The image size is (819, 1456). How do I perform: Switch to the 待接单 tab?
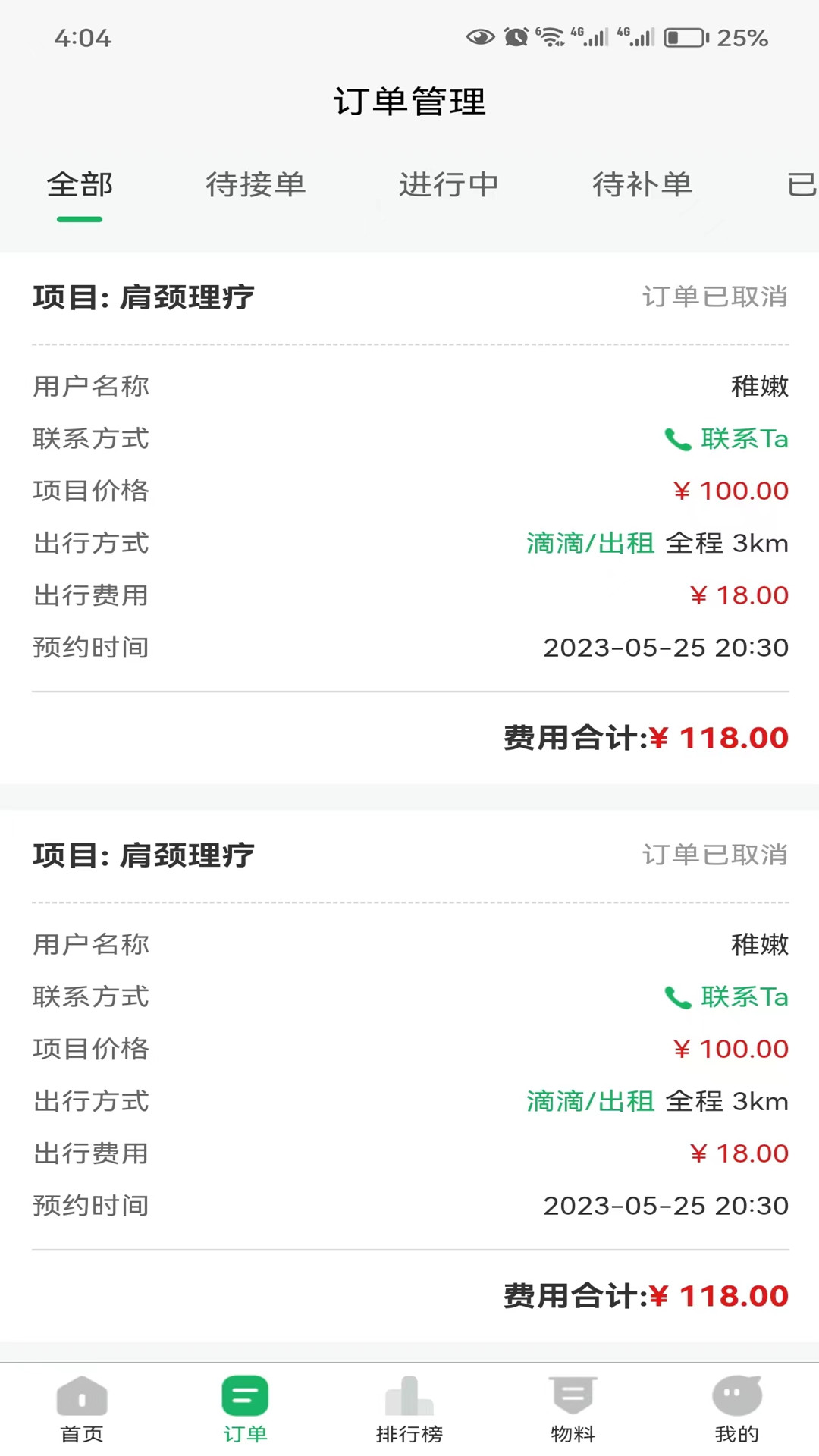[256, 185]
